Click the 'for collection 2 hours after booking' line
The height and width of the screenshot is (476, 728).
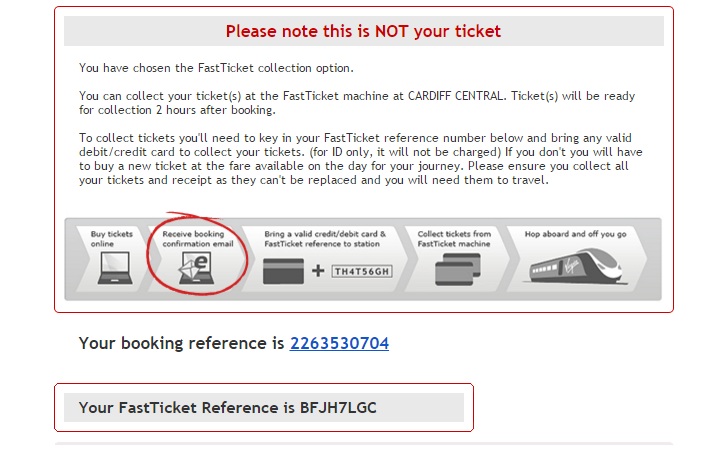177,110
